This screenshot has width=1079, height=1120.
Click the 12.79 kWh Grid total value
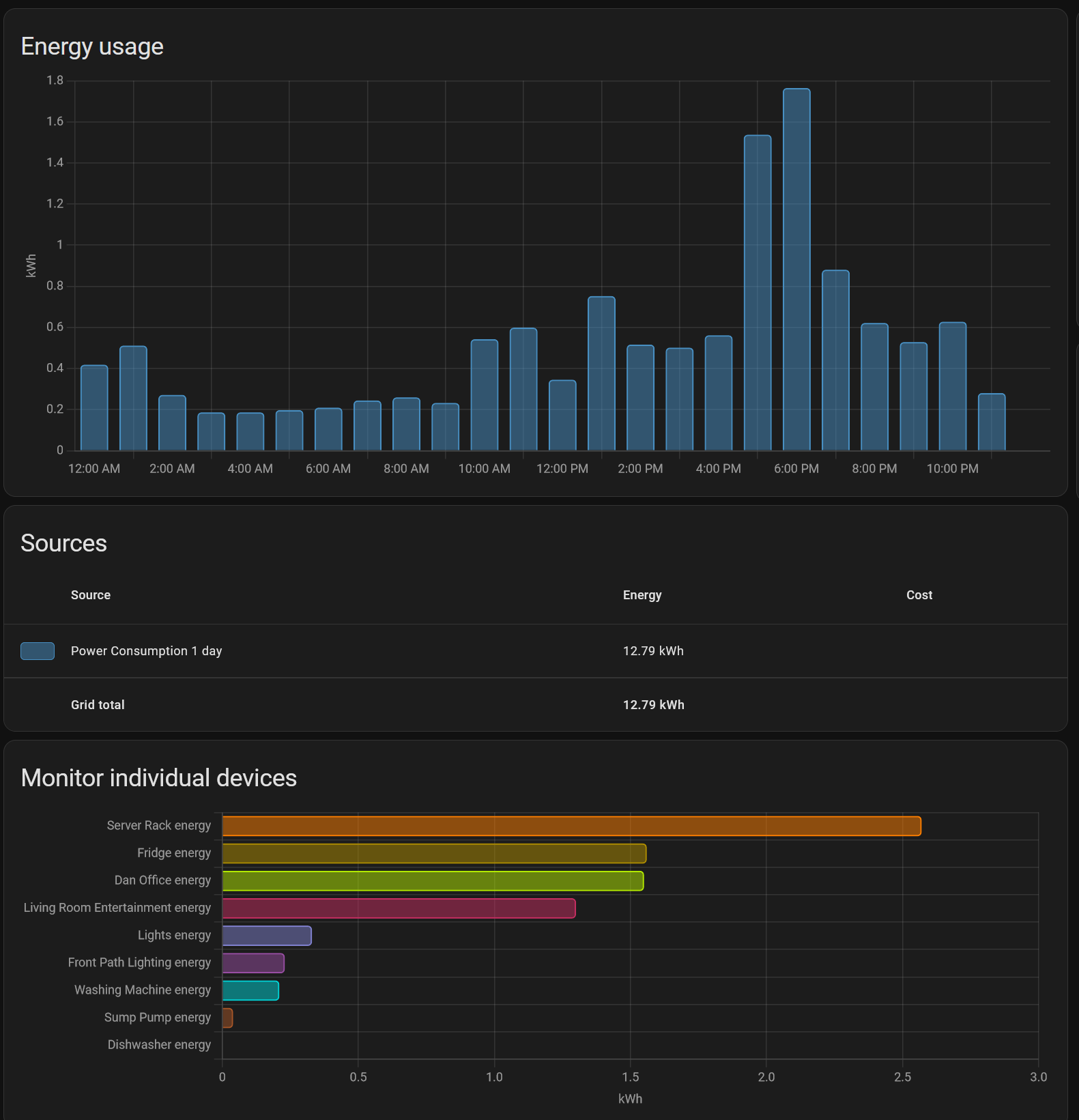(x=654, y=705)
